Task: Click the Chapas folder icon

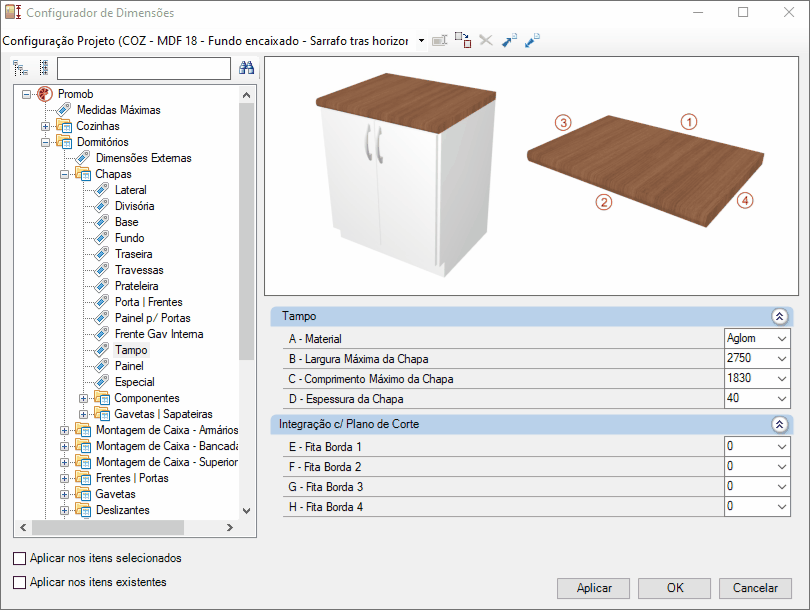Action: [83, 174]
